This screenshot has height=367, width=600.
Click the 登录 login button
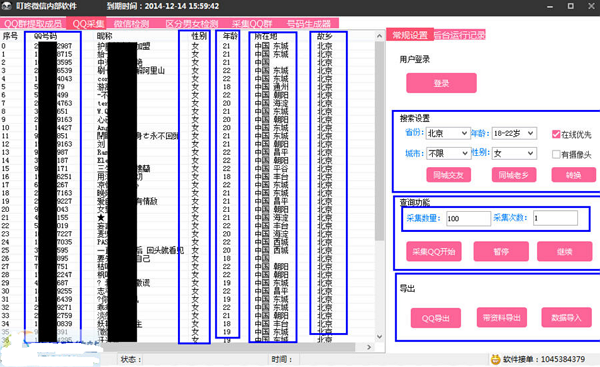[441, 83]
